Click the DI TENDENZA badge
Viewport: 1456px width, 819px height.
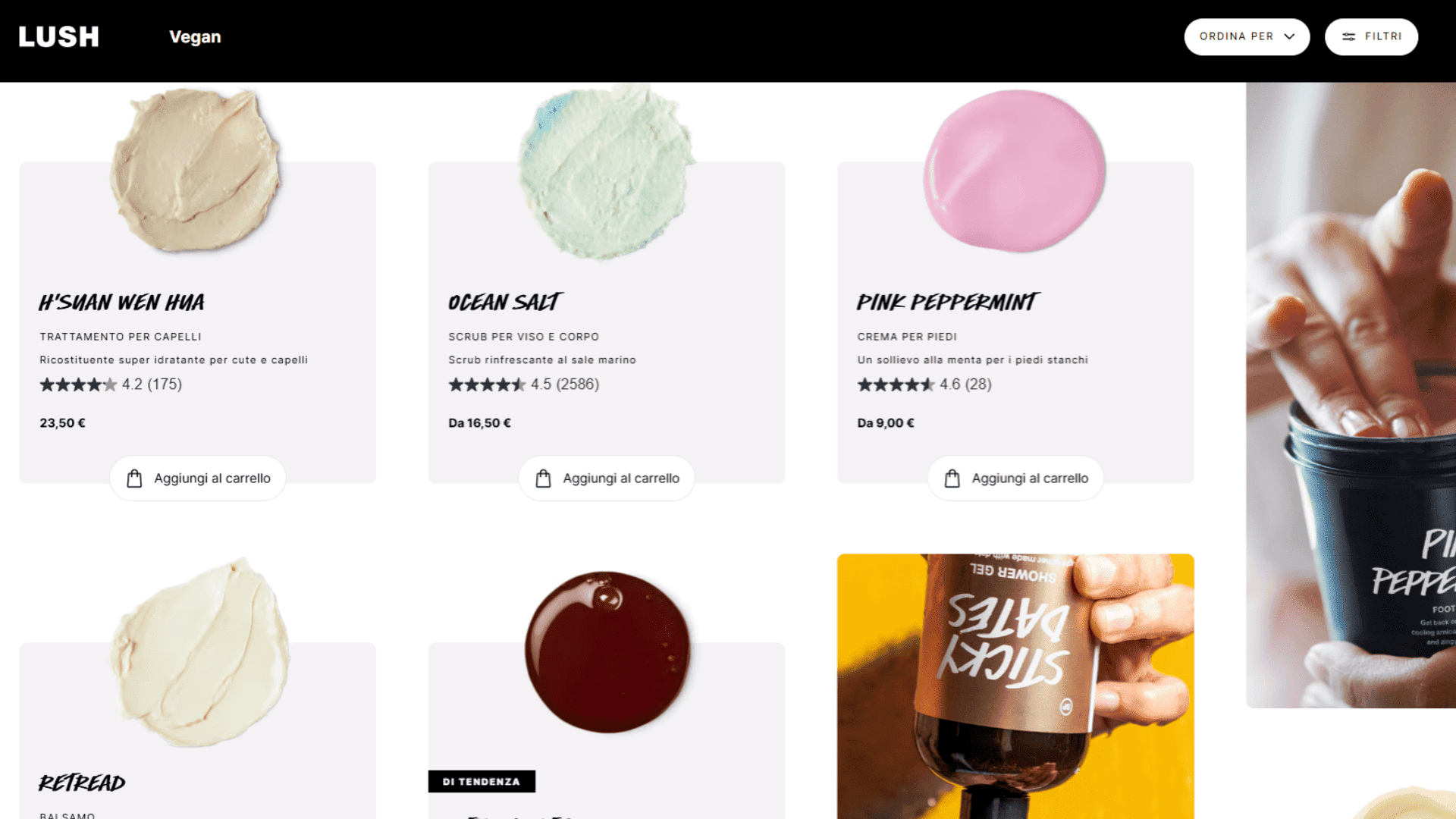click(x=482, y=781)
